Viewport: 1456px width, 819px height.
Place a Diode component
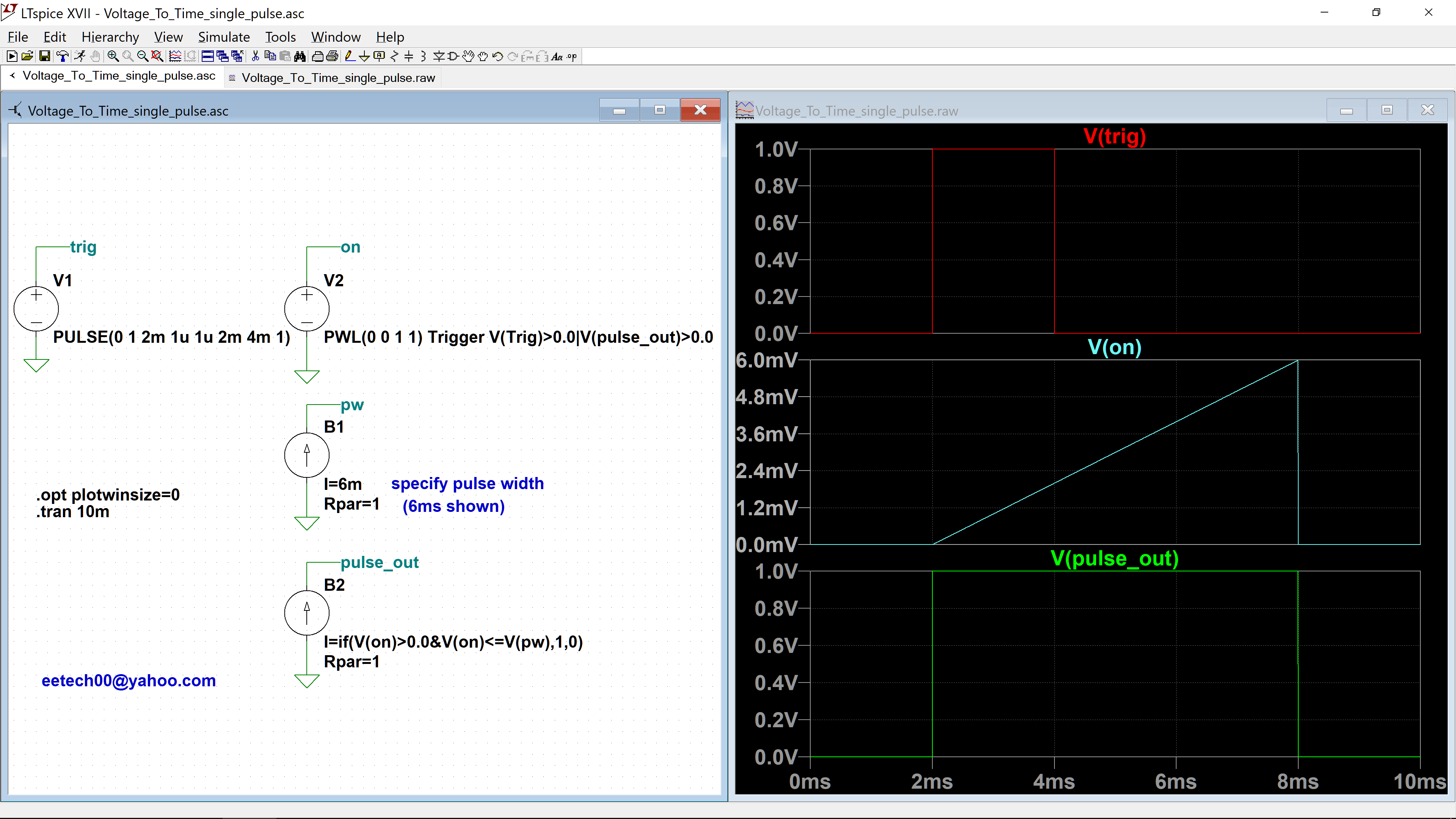[x=439, y=56]
